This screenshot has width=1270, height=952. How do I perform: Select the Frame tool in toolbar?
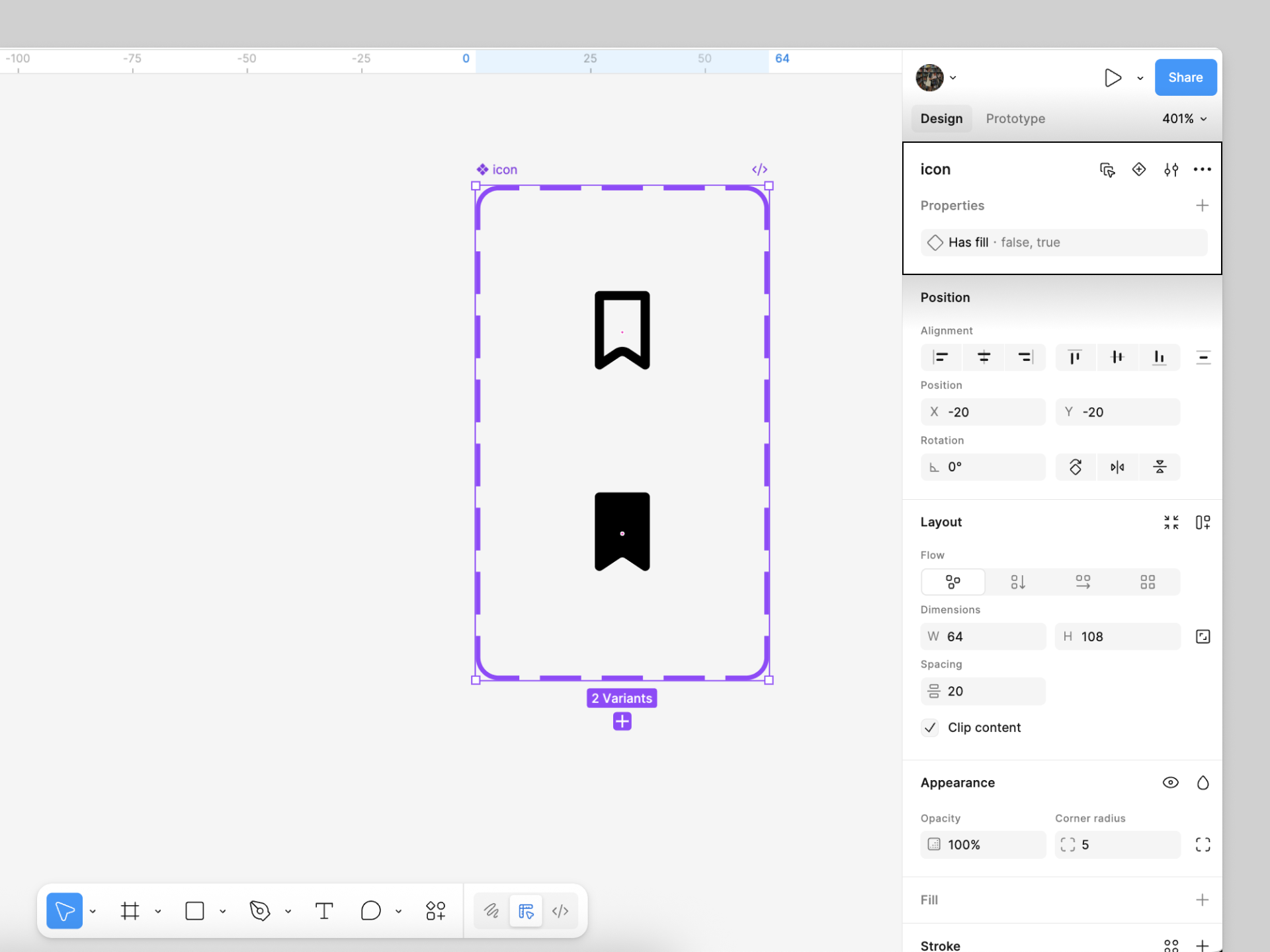pyautogui.click(x=130, y=911)
